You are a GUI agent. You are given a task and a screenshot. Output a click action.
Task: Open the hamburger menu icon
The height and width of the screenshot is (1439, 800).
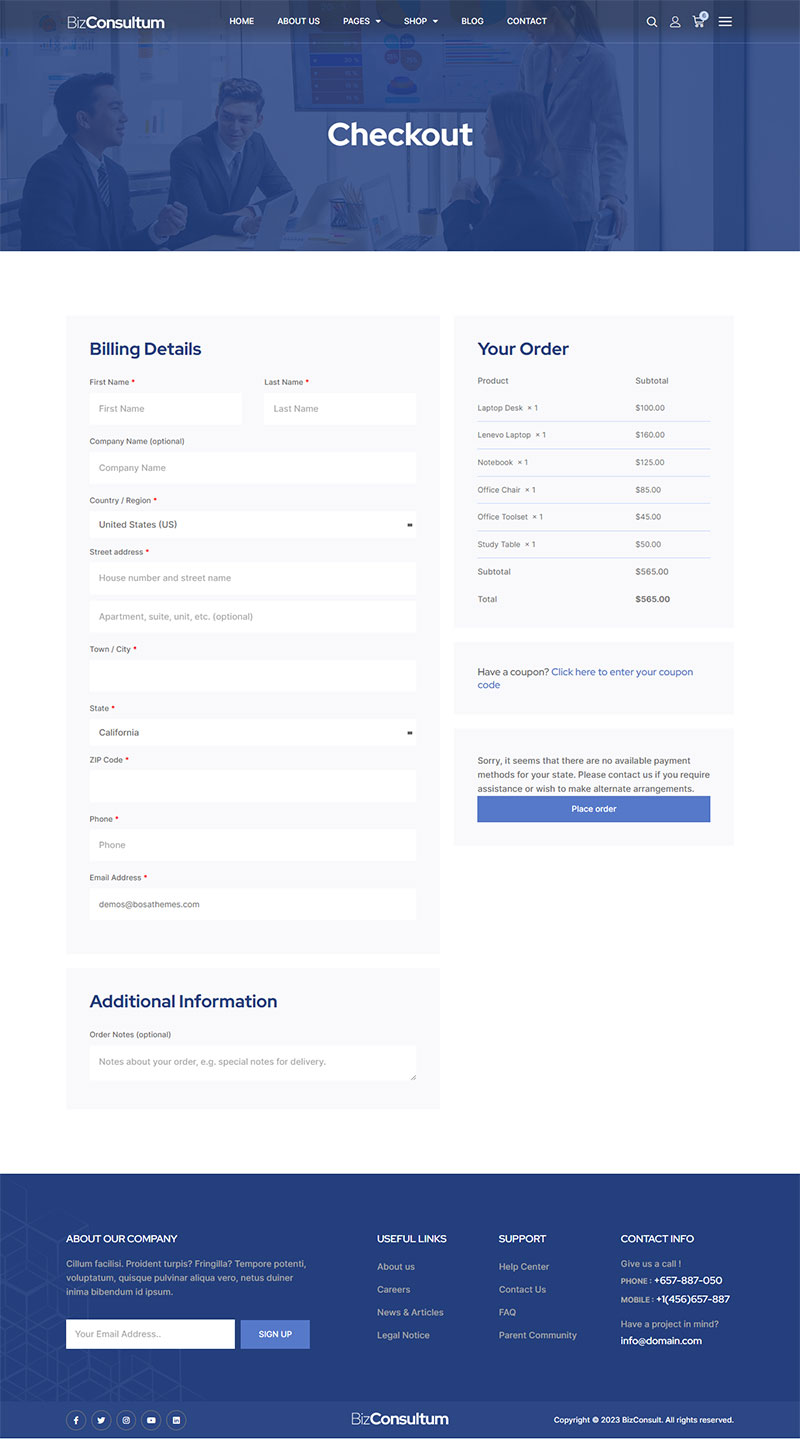coord(725,21)
